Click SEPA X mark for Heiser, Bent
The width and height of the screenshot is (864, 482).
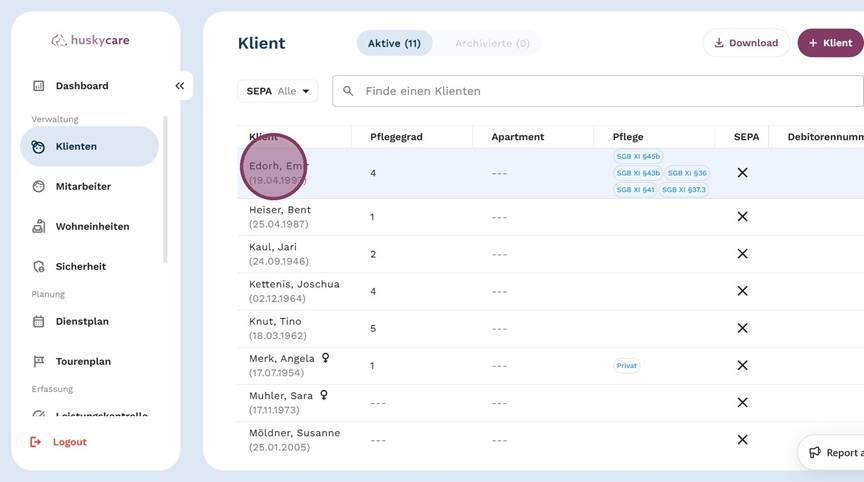pyautogui.click(x=742, y=217)
